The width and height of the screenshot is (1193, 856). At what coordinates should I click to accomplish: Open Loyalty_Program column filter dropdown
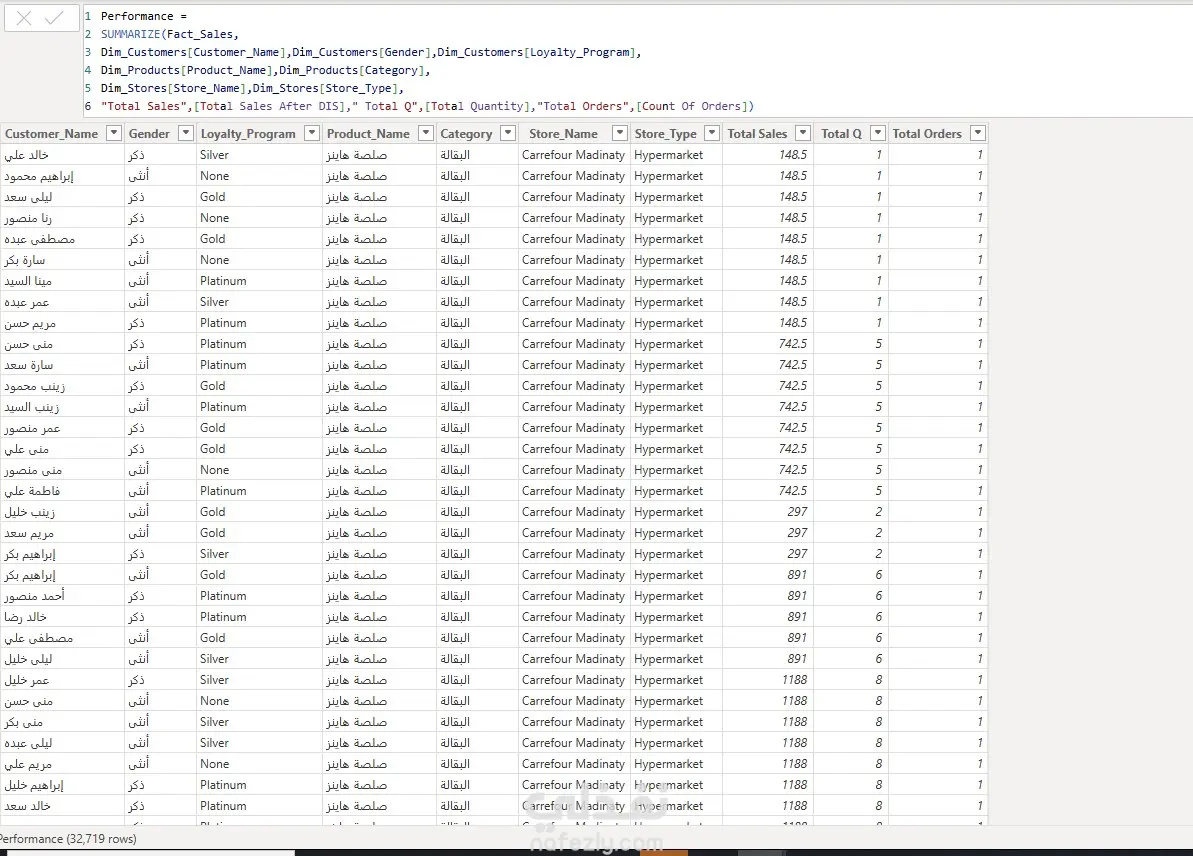[311, 133]
